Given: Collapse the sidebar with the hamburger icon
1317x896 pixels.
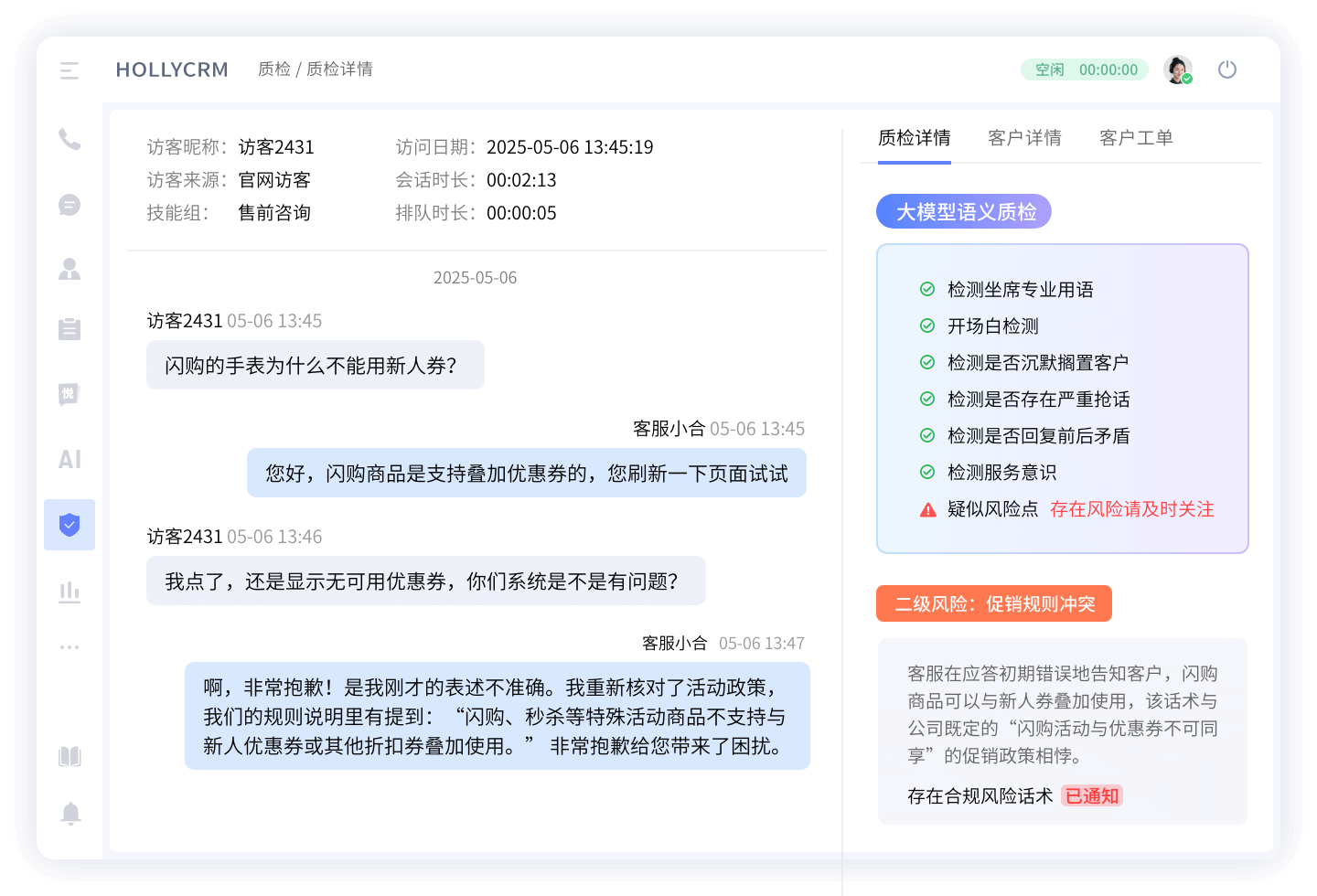Looking at the screenshot, I should (x=70, y=69).
